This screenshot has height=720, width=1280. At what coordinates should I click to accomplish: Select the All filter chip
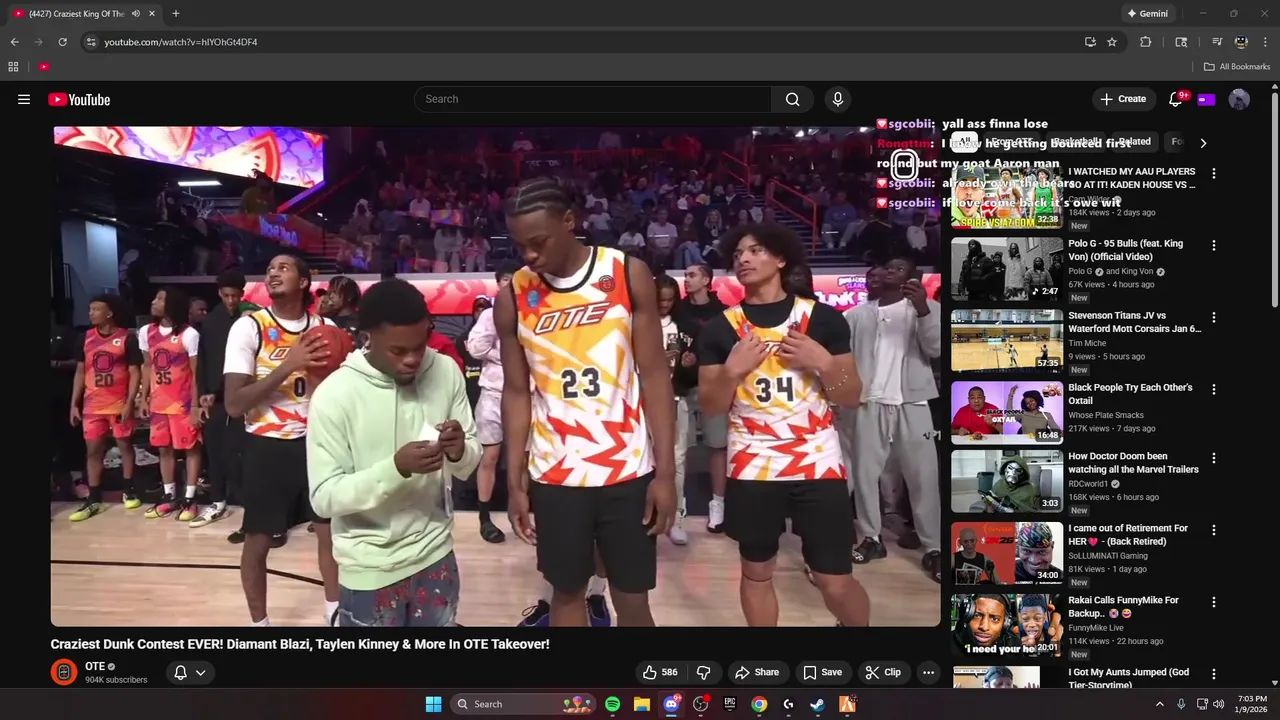pyautogui.click(x=964, y=142)
